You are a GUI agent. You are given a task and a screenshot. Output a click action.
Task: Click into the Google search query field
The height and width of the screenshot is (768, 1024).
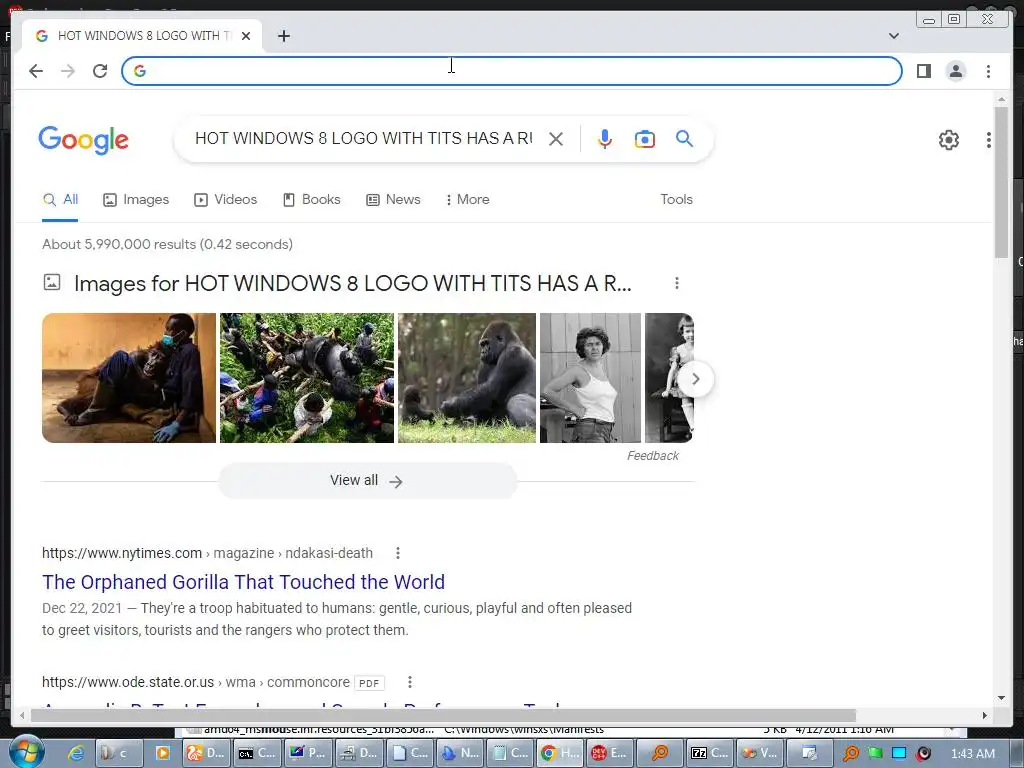click(x=364, y=138)
